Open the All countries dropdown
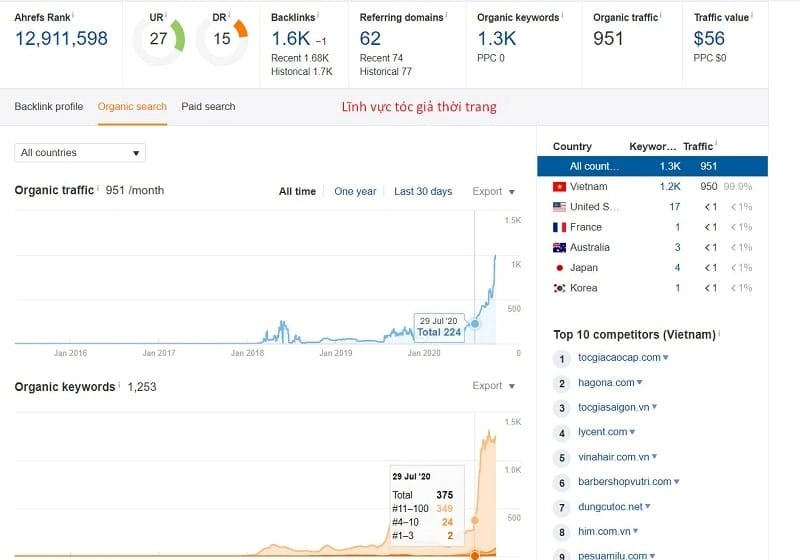 80,153
